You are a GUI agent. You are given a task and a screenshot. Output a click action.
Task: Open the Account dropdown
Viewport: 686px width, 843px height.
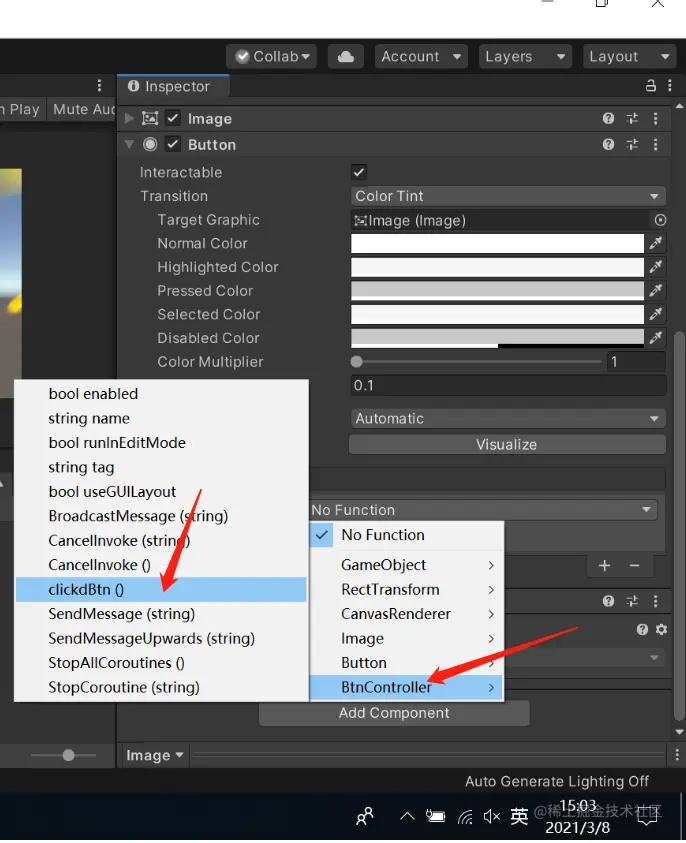click(x=421, y=56)
